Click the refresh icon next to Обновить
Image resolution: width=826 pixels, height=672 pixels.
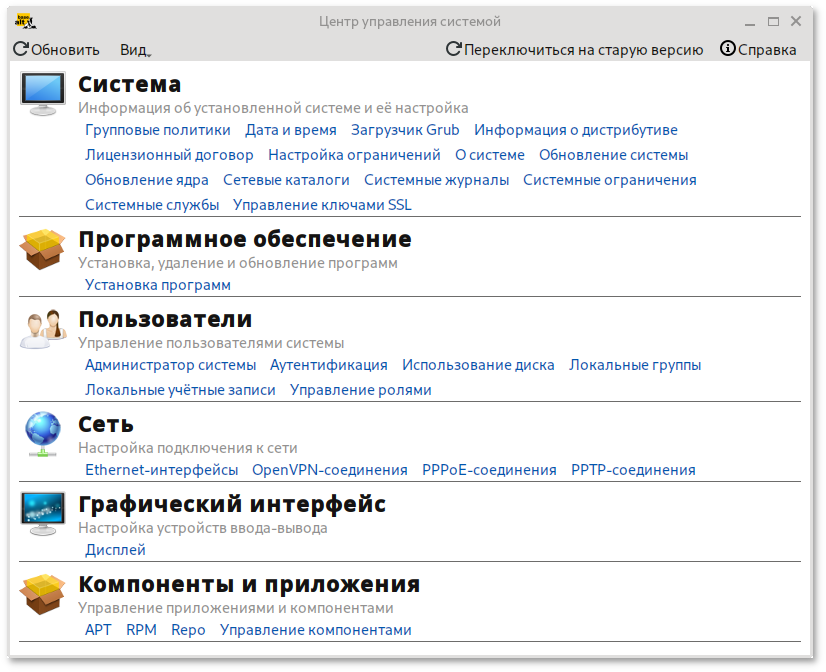(19, 47)
